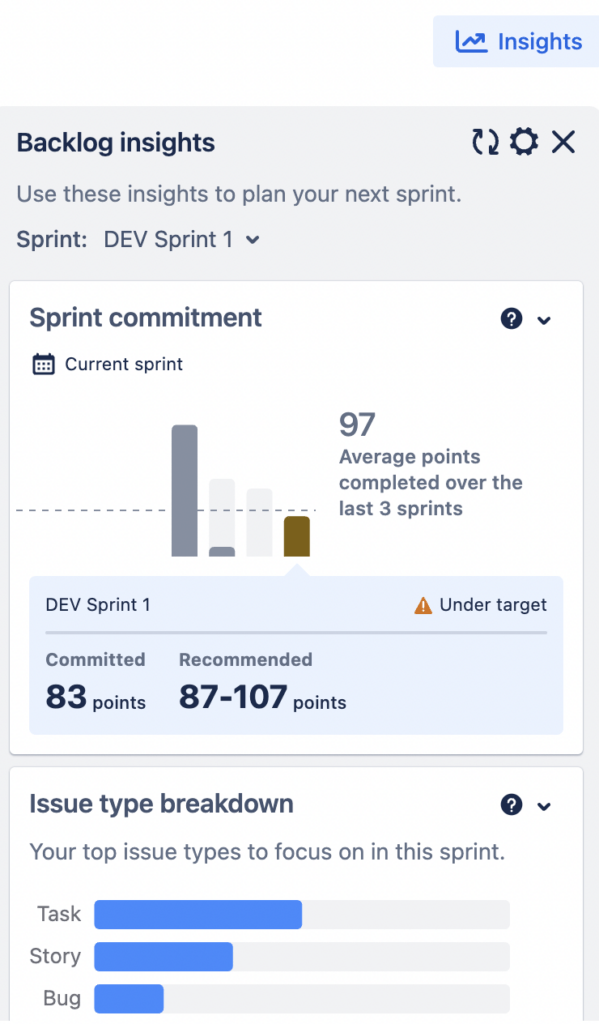
Task: Click the Backlog insights title
Action: 115,142
